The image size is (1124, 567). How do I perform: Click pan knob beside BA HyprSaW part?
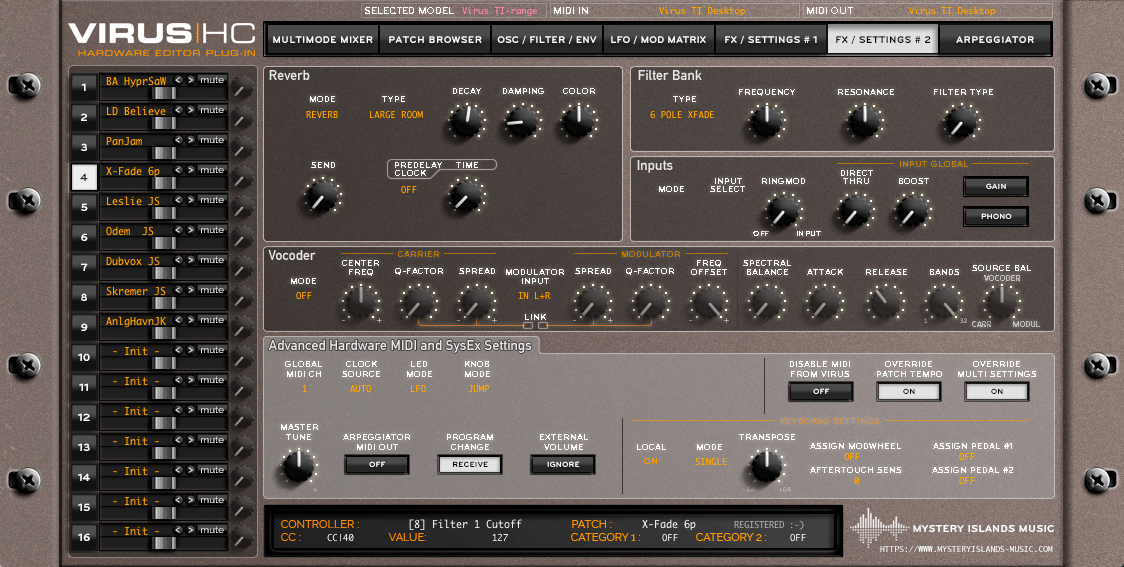point(243,88)
